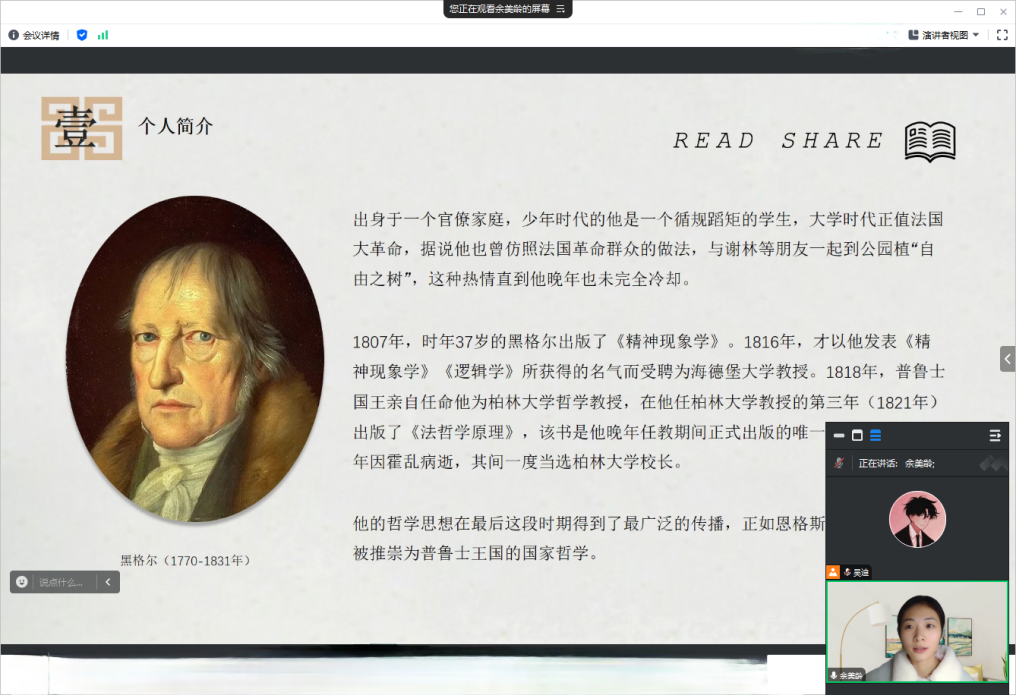The width and height of the screenshot is (1016, 695).
Task: Click the blue security shield icon
Action: tap(82, 35)
